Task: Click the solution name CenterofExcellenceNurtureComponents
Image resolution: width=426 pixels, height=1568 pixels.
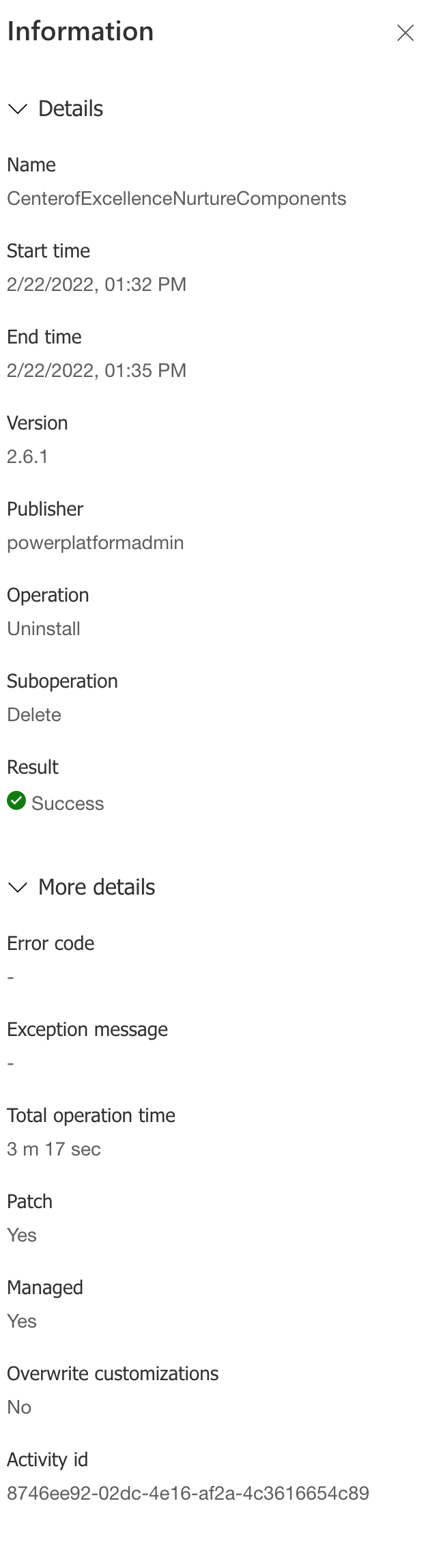Action: coord(177,198)
